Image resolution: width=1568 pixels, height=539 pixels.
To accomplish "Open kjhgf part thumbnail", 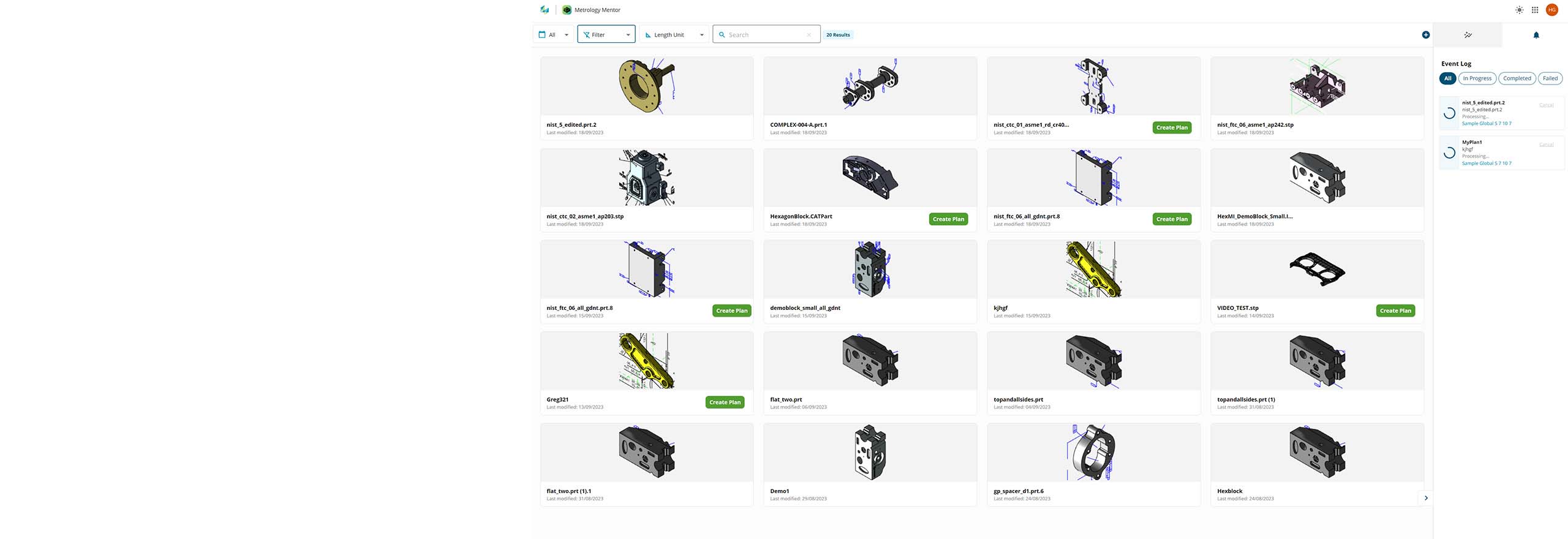I will pyautogui.click(x=1094, y=269).
